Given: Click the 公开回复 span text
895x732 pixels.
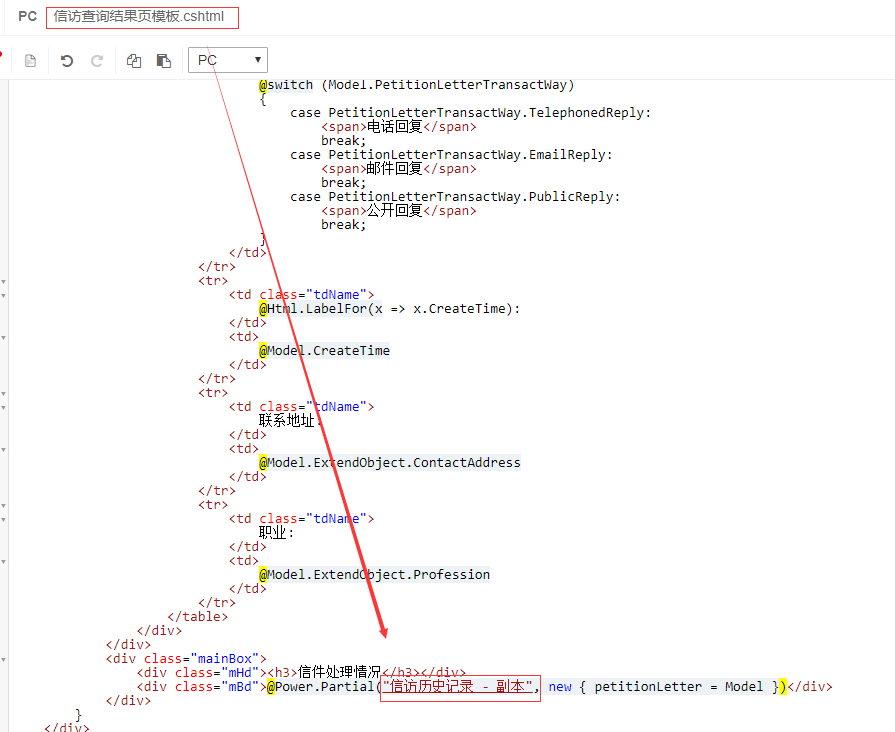Looking at the screenshot, I should pyautogui.click(x=395, y=211).
